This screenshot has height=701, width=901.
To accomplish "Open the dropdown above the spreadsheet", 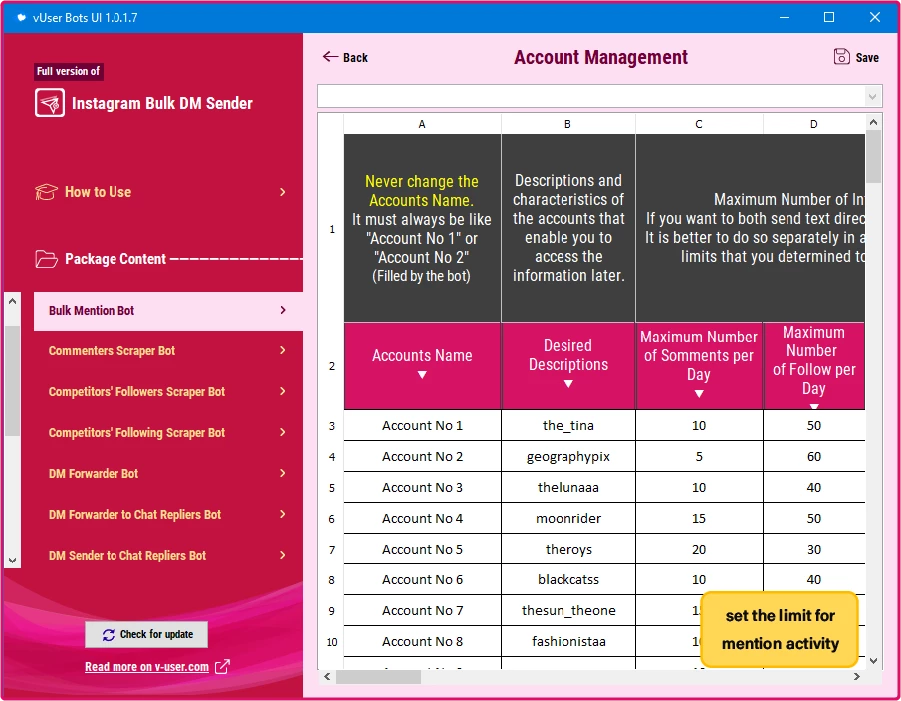I will coord(872,97).
